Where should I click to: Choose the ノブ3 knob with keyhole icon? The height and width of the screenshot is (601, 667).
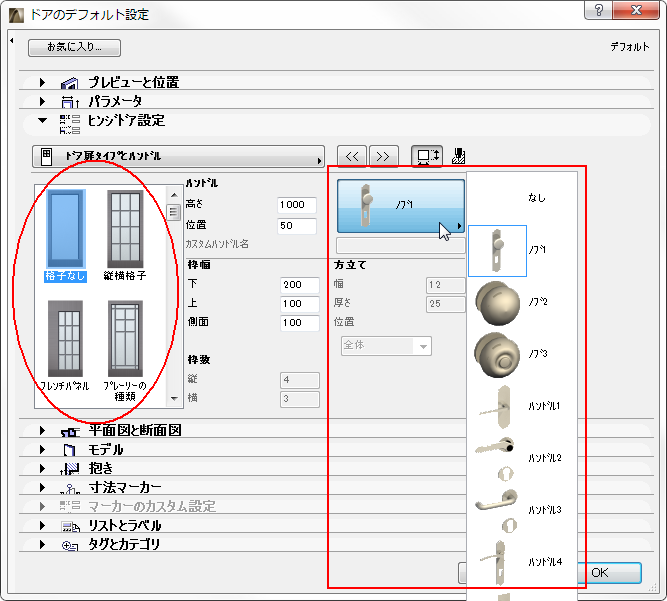497,355
